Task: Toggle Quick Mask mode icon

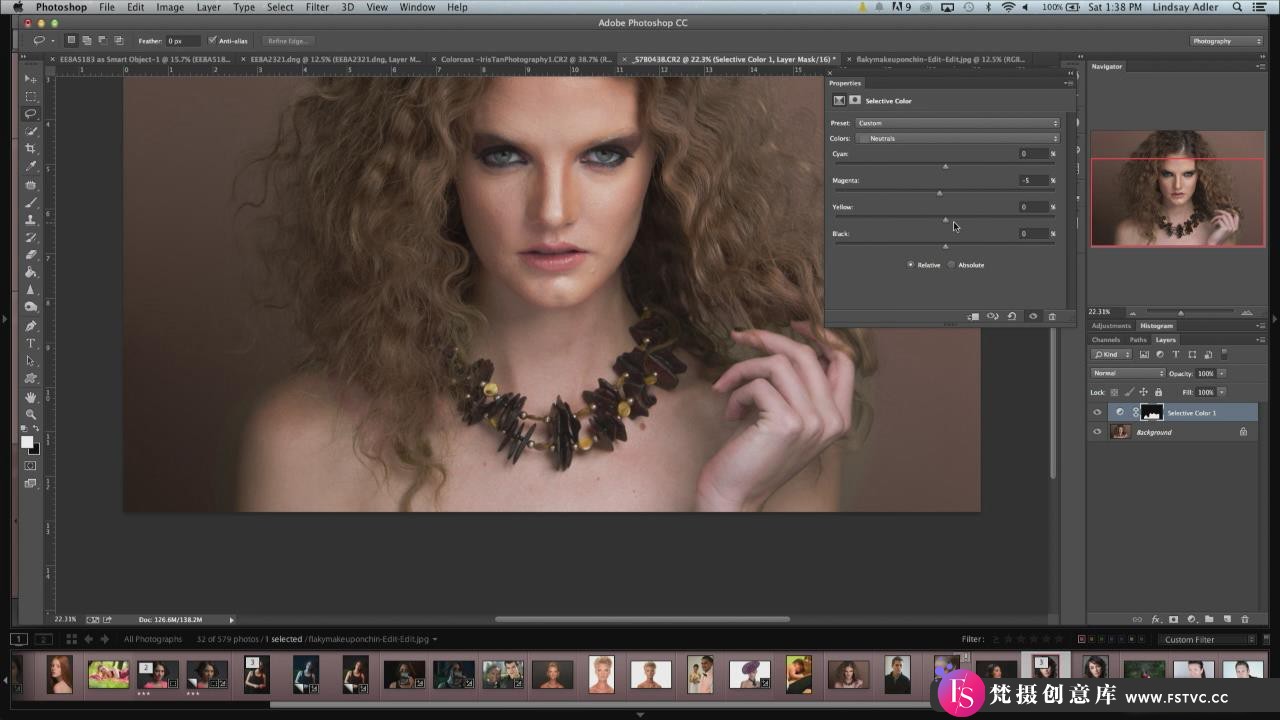Action: [30, 465]
